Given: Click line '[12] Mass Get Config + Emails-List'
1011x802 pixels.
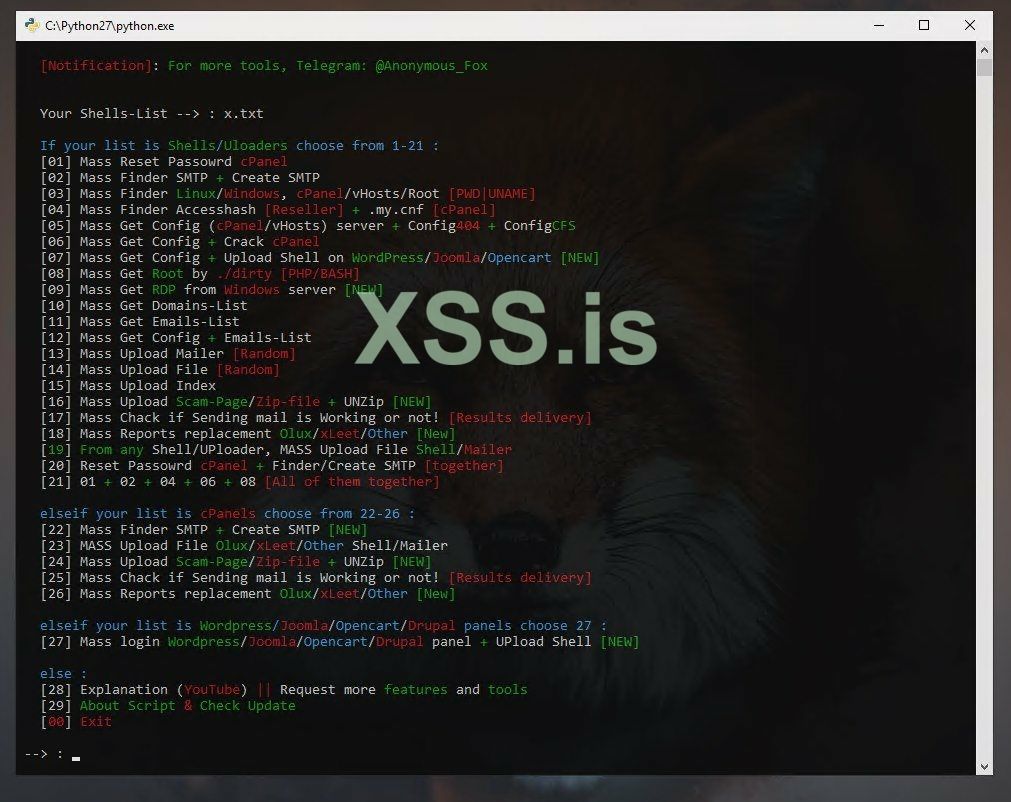Looking at the screenshot, I should coord(175,338).
